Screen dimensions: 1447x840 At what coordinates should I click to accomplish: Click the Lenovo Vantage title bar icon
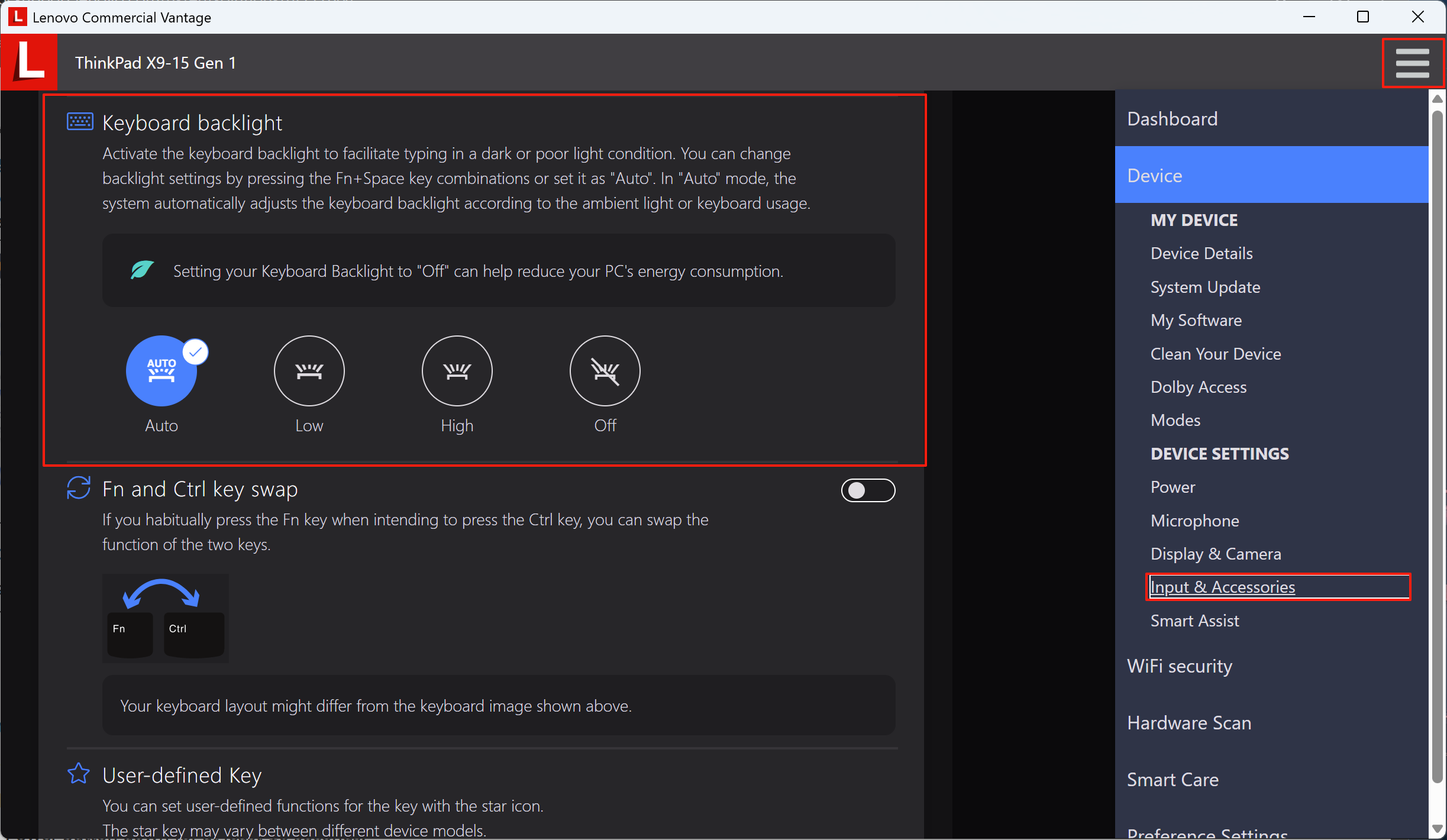18,17
